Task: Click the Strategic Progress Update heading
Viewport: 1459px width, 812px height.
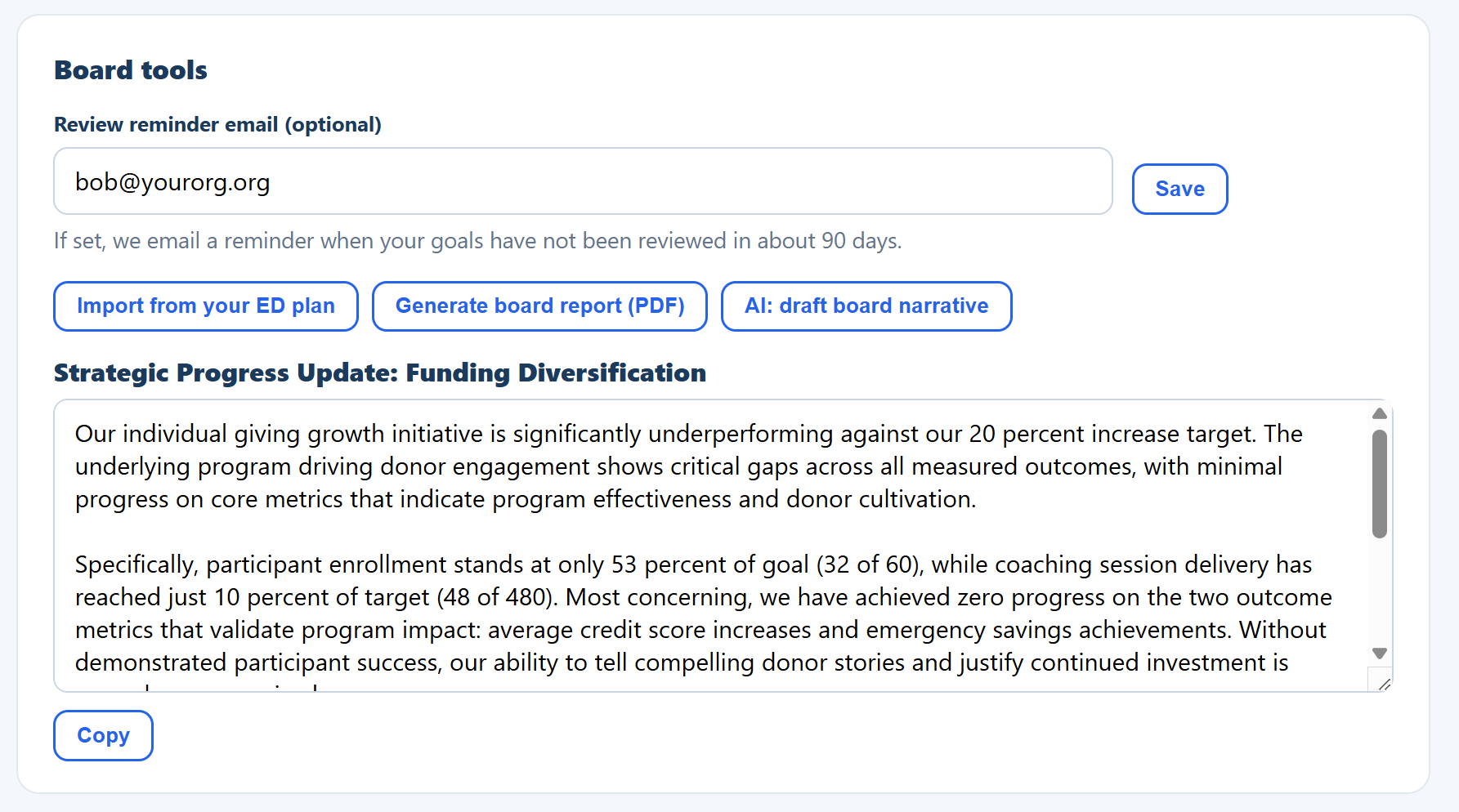Action: 380,373
